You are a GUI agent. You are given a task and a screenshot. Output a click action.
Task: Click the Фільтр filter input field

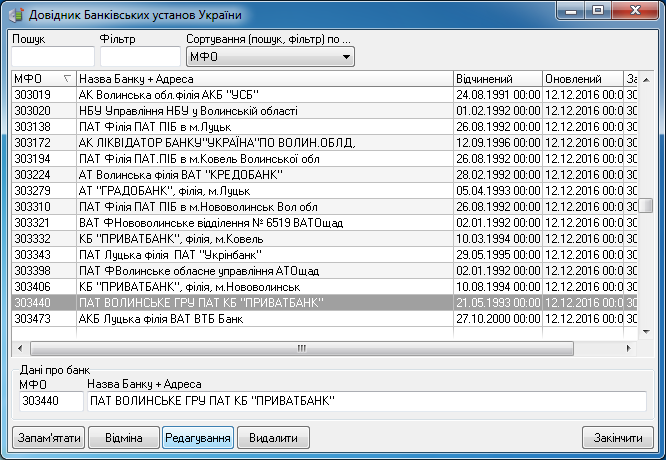pos(139,58)
